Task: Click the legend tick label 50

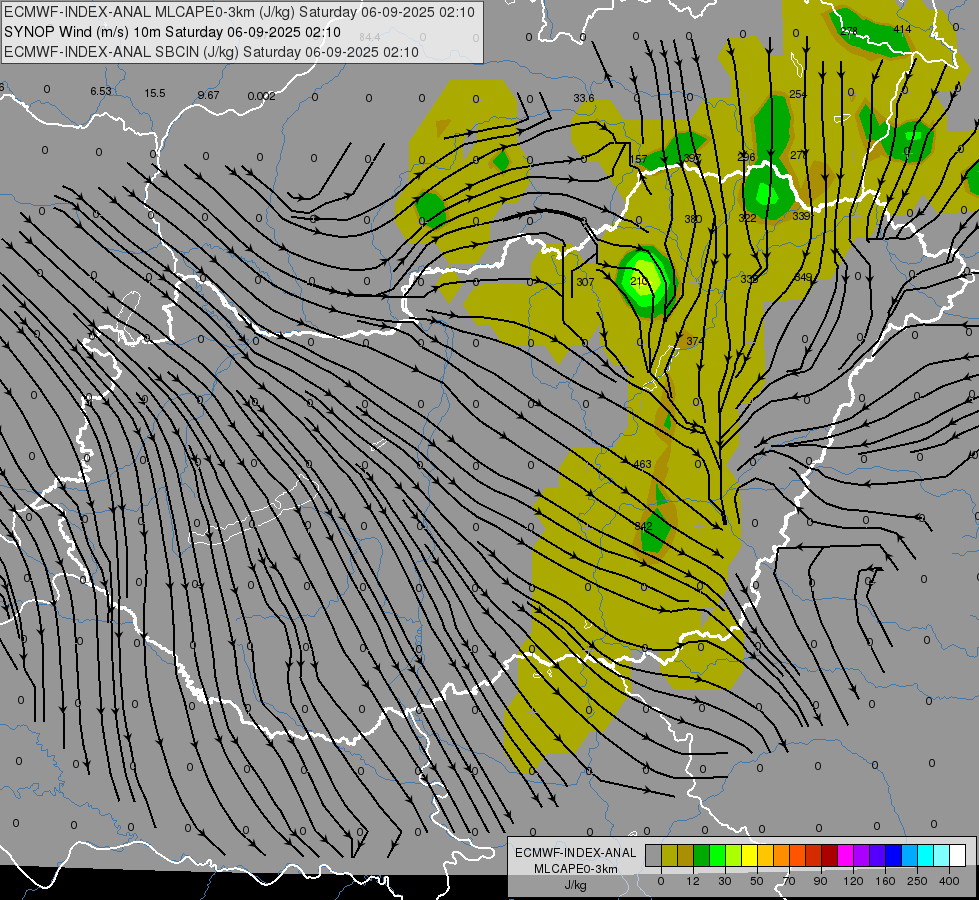Action: tap(757, 881)
